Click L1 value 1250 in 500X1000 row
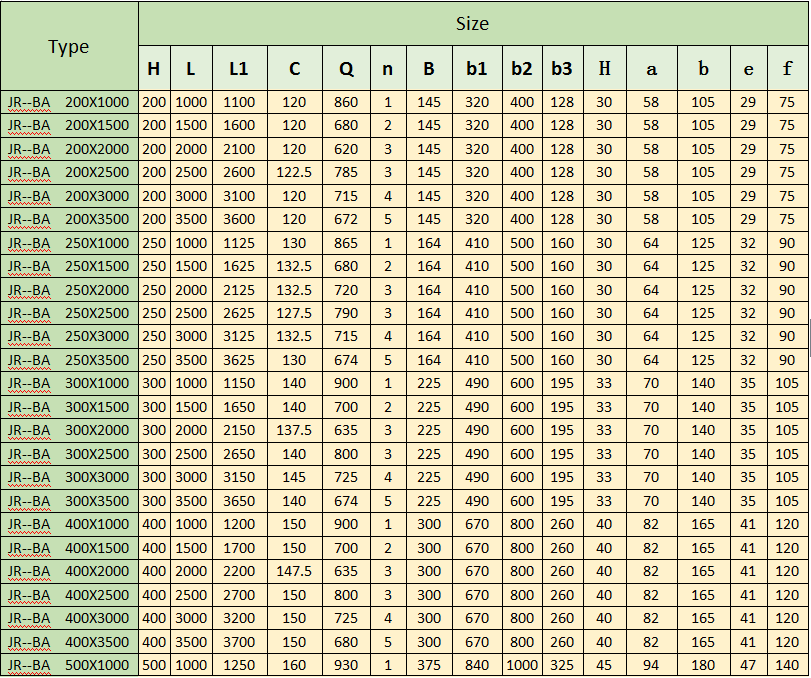Screen dimensions: 811x678 [x=239, y=665]
